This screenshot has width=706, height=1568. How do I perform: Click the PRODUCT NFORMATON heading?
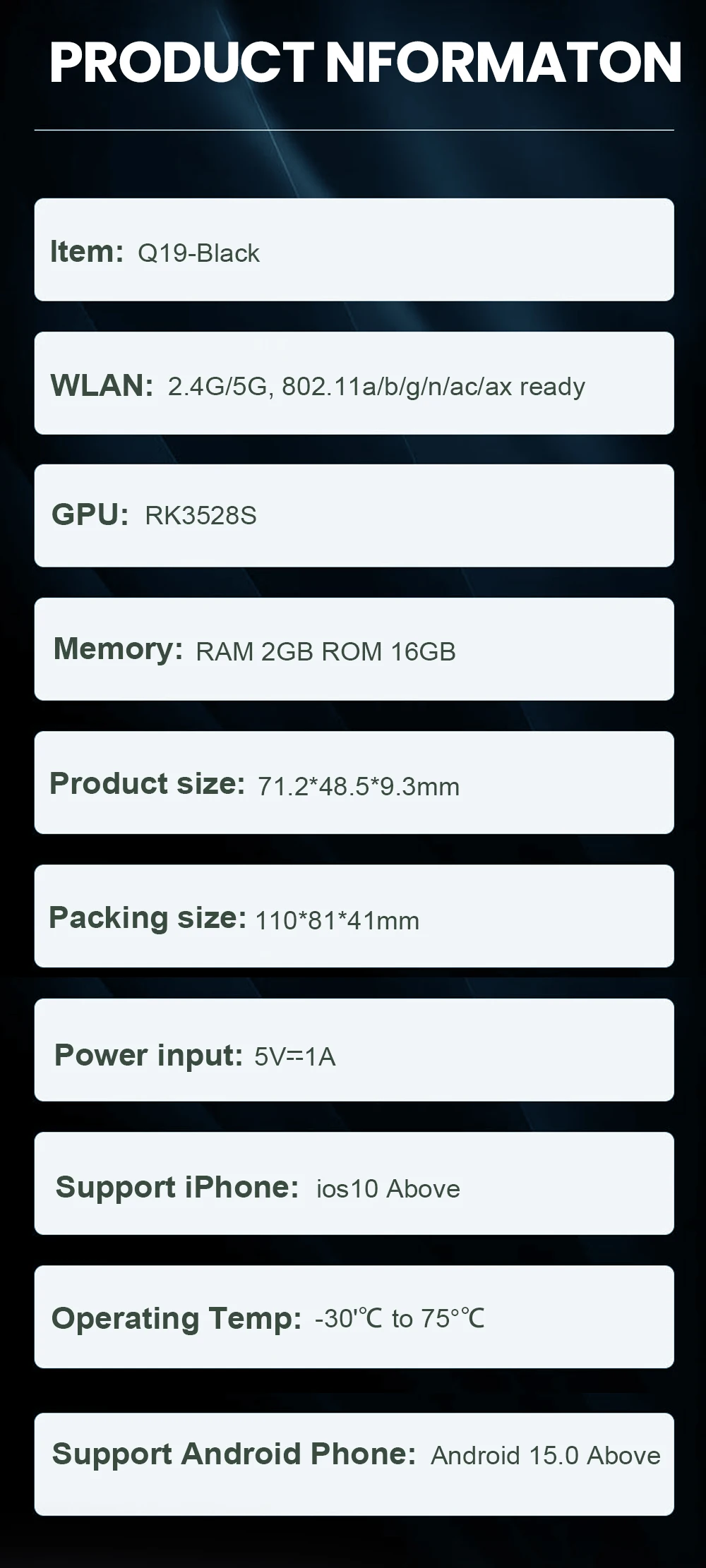click(x=365, y=63)
